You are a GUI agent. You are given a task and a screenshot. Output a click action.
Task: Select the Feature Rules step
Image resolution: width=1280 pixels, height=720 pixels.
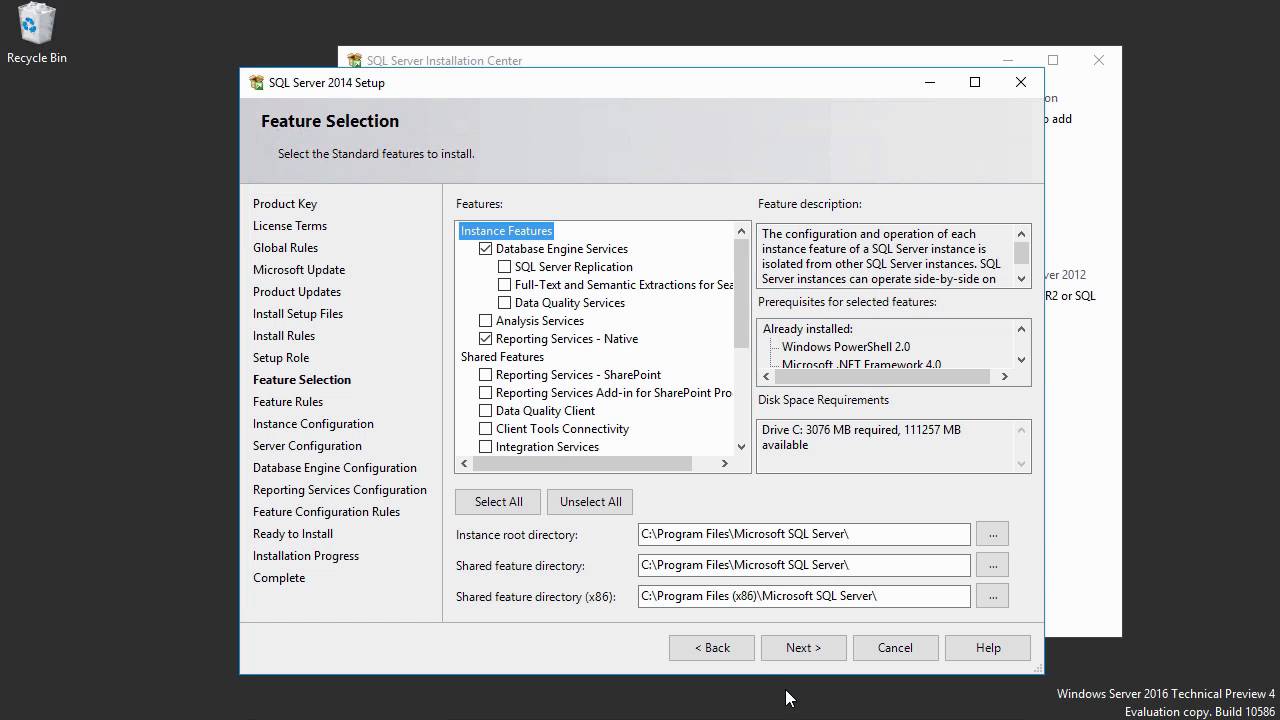click(288, 402)
